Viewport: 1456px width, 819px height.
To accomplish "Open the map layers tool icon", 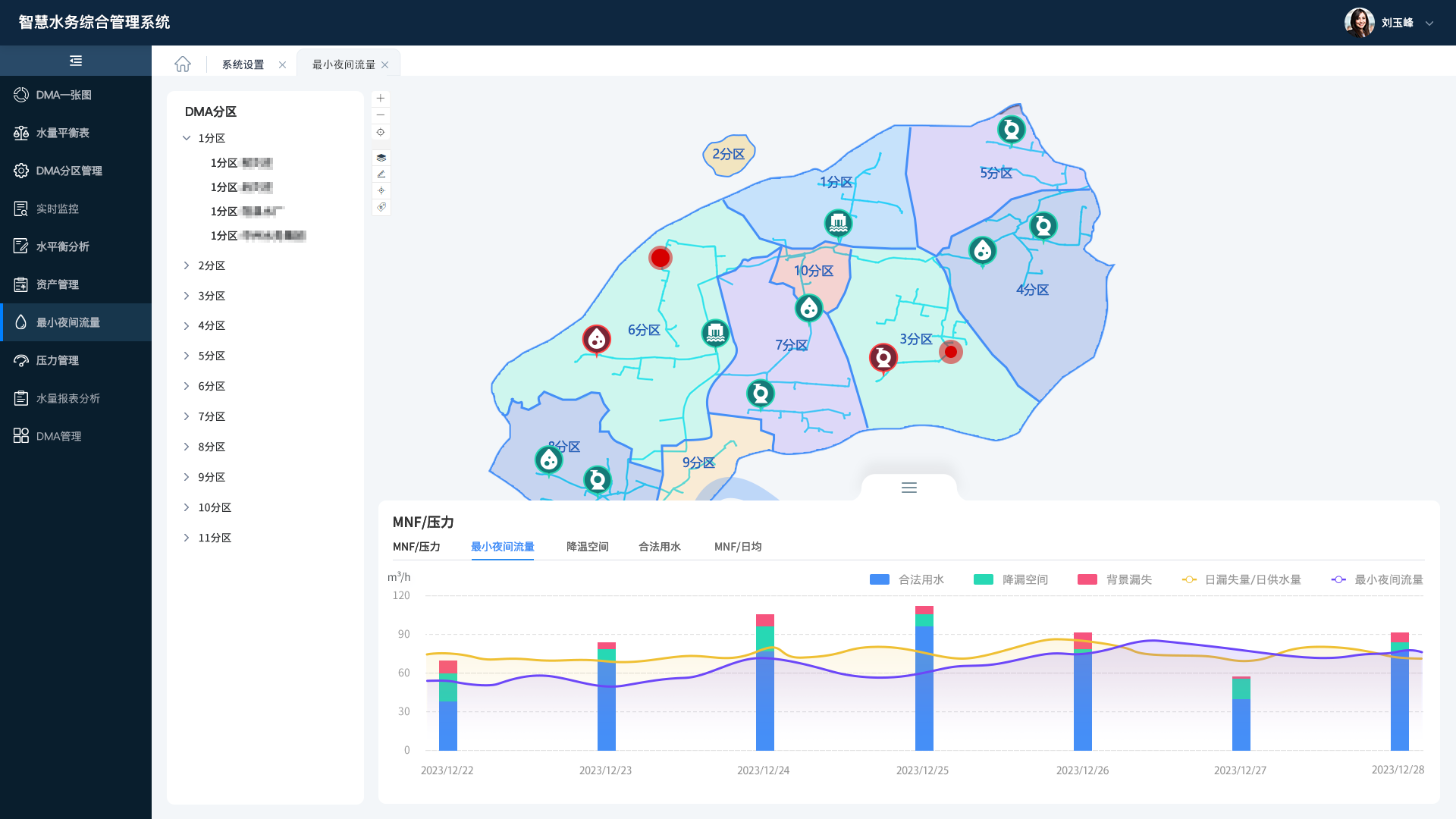I will (381, 158).
